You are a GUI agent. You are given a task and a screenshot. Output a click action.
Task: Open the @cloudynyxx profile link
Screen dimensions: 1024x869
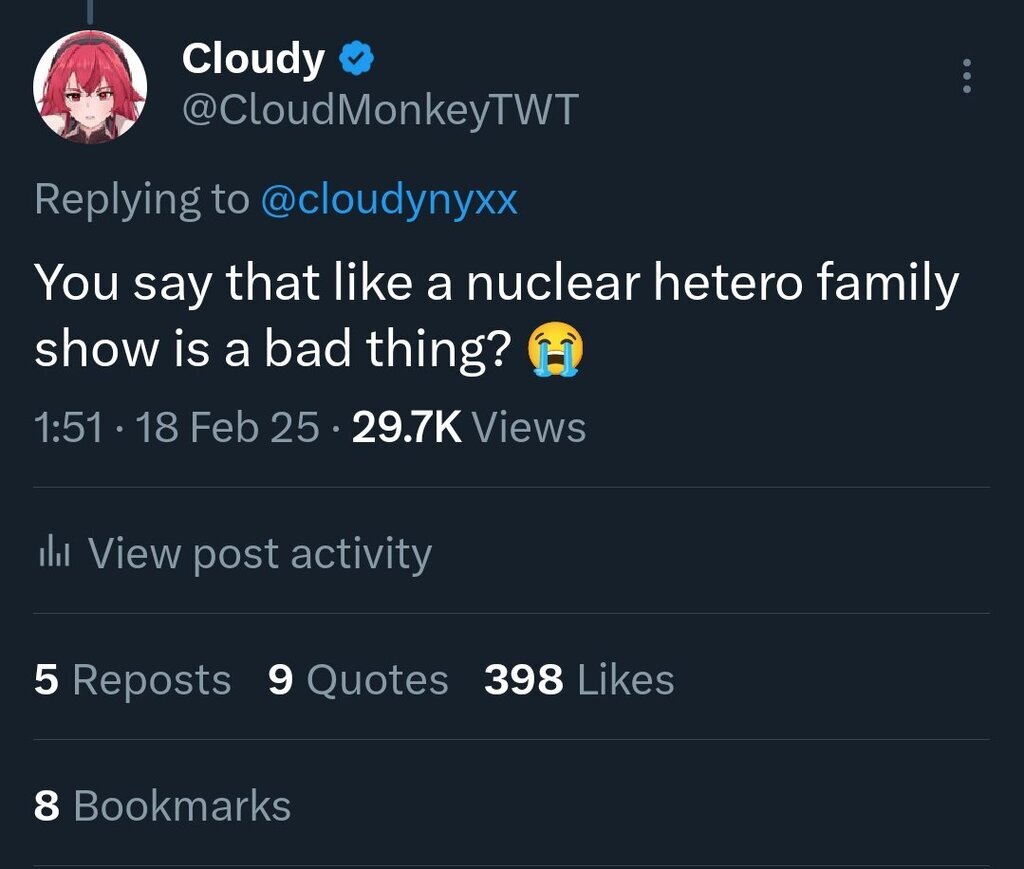389,199
